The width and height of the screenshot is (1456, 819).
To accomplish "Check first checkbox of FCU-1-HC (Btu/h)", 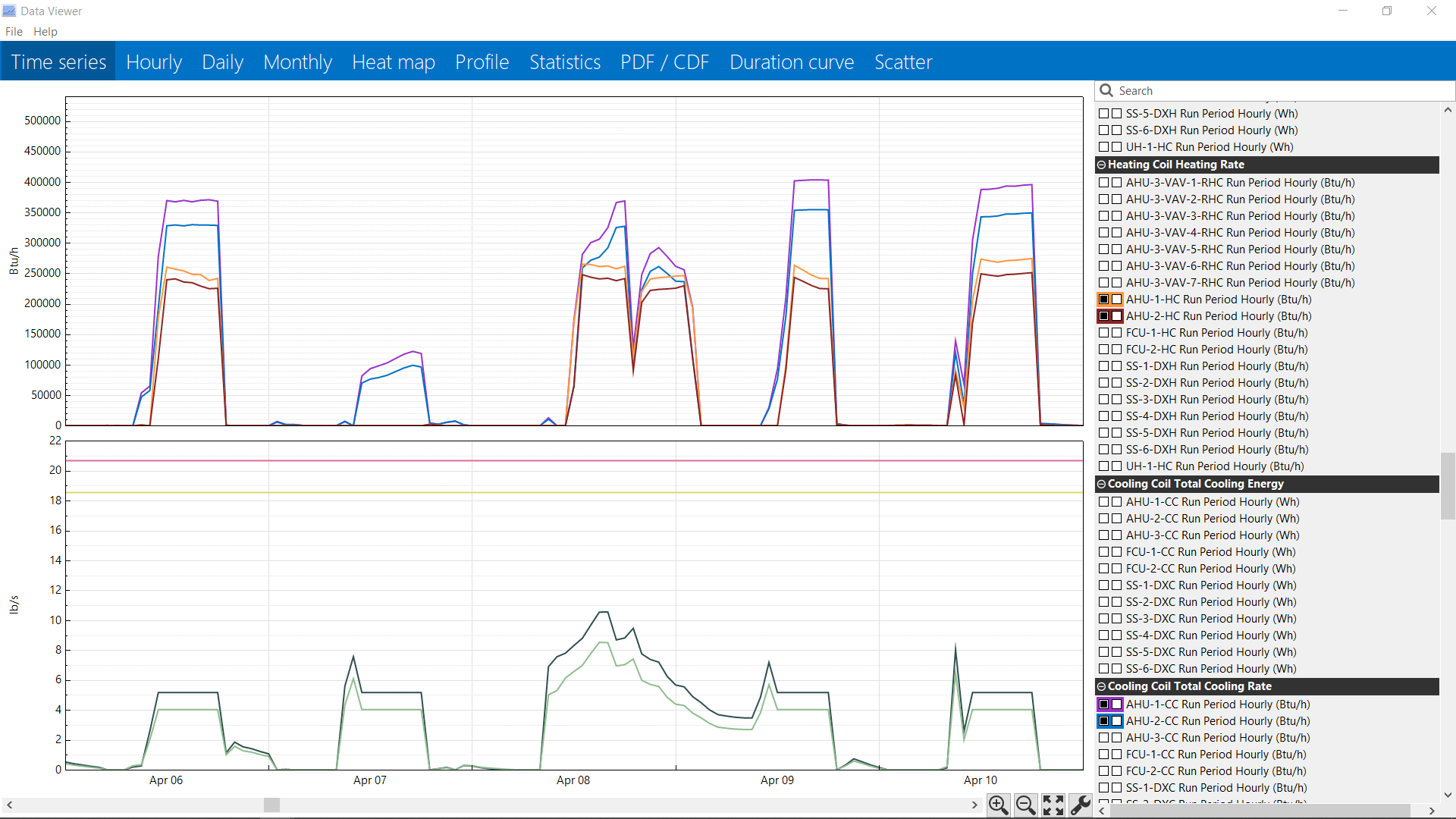I will pos(1104,333).
